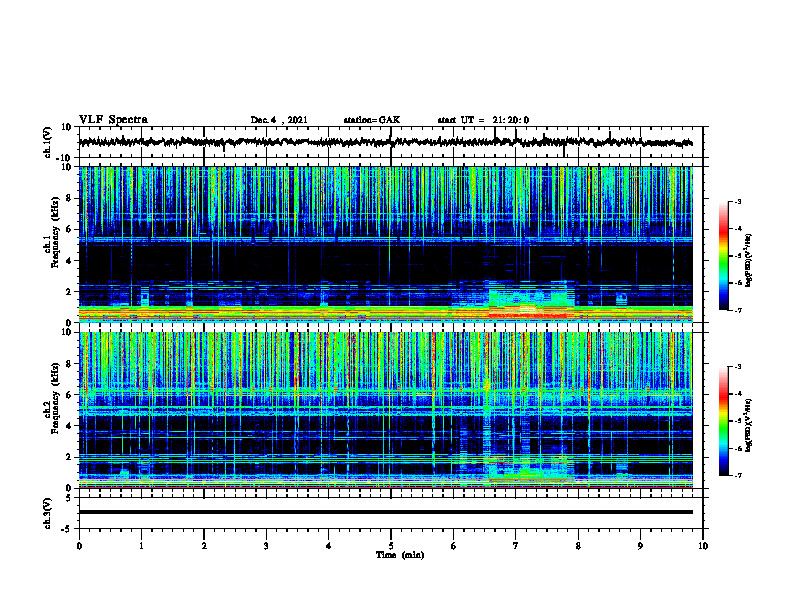Select the "2" kHz tick on ch.1 spectrogram
Image resolution: width=792 pixels, height=612 pixels.
[69, 292]
